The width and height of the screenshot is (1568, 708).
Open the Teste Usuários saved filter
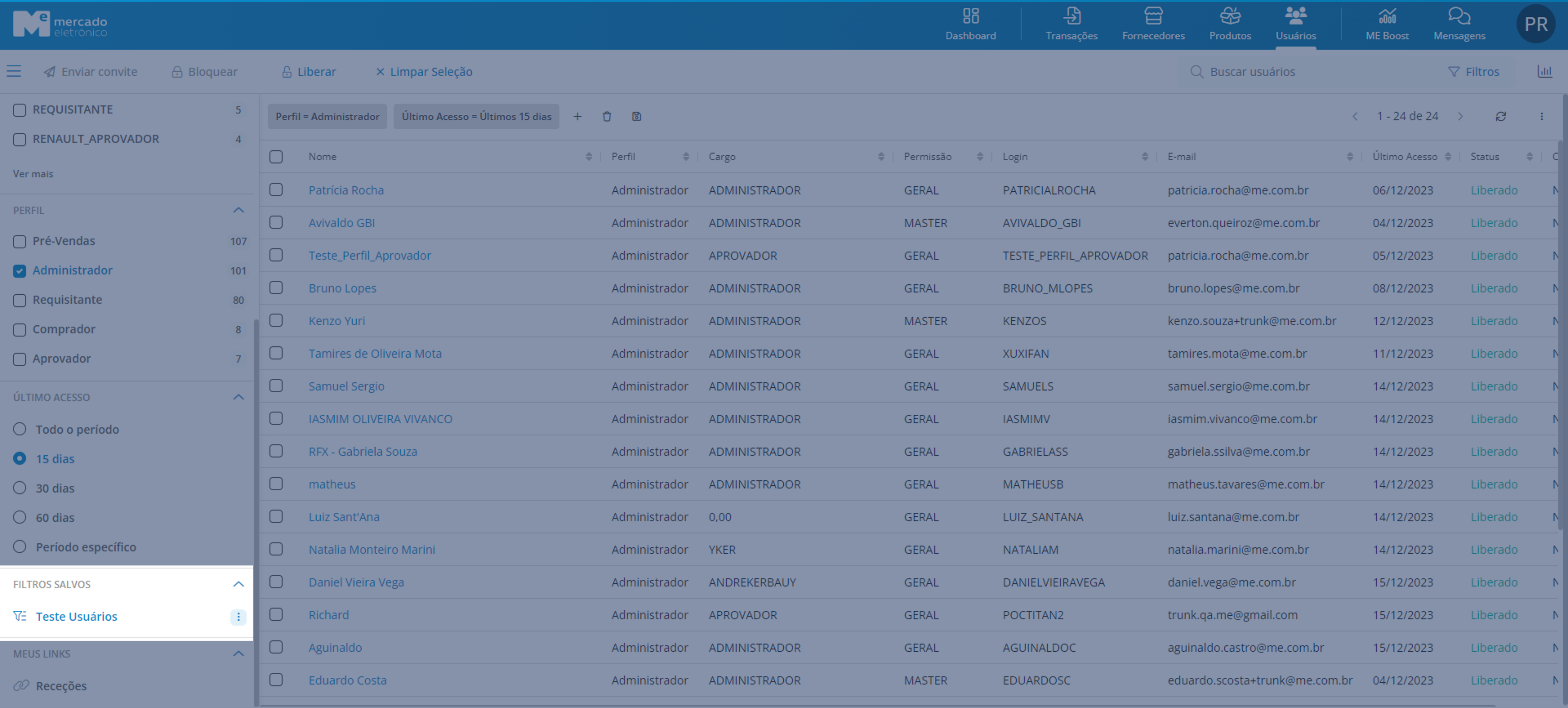[76, 617]
